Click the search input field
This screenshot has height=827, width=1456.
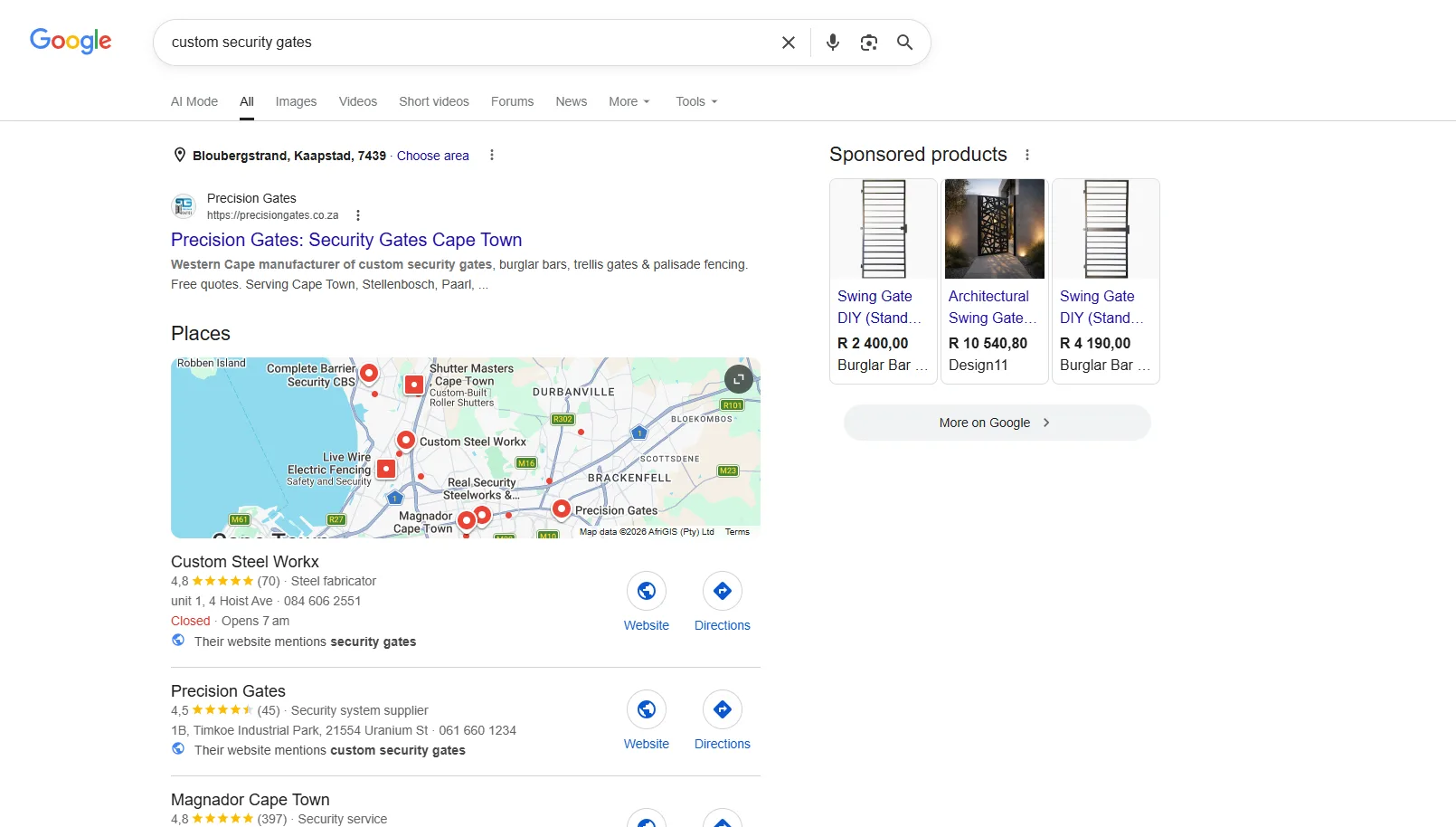click(x=470, y=43)
